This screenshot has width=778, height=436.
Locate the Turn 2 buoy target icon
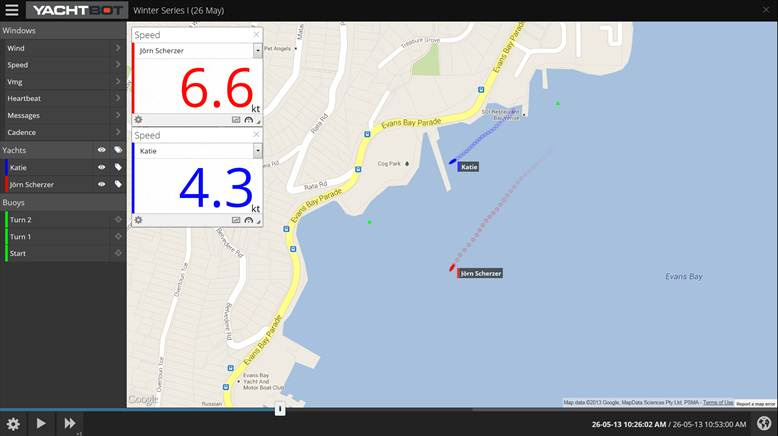(118, 220)
